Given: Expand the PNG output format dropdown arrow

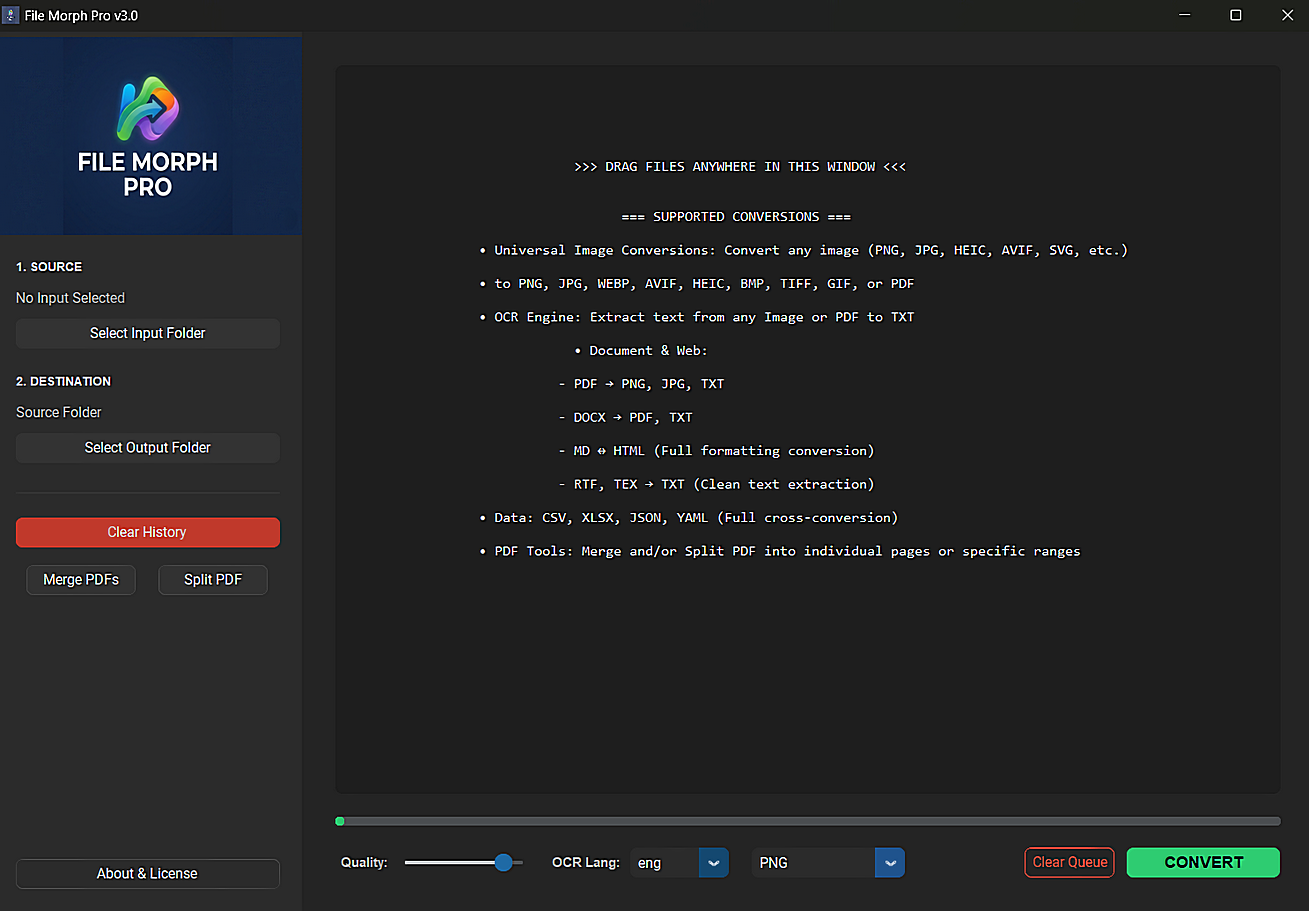Looking at the screenshot, I should (890, 863).
